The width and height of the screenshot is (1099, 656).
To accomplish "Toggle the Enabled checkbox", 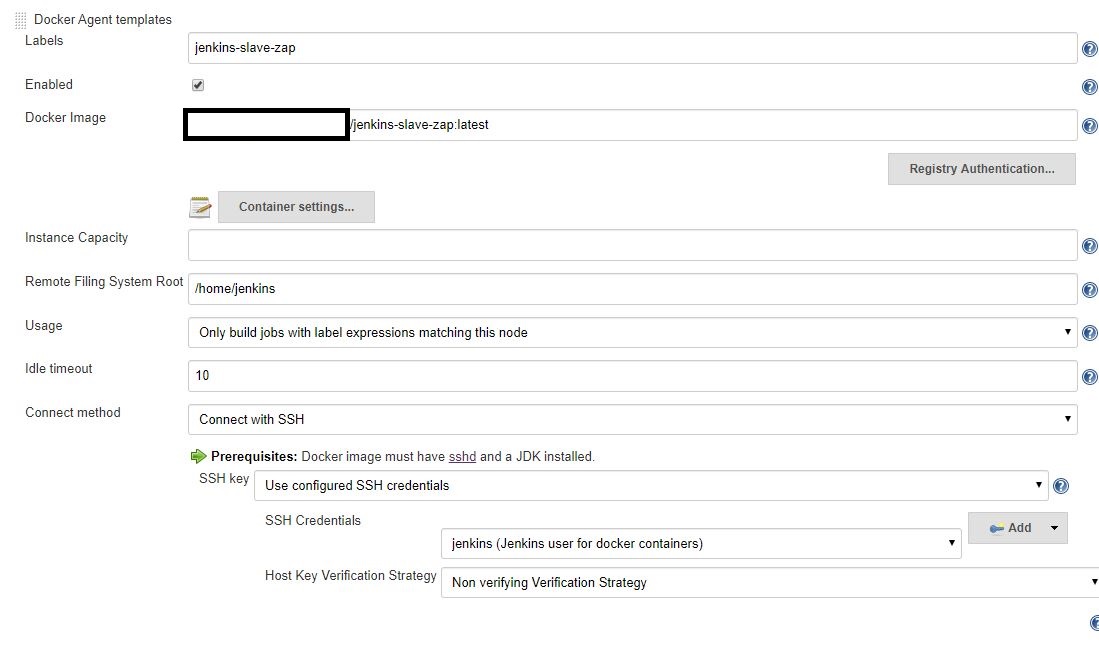I will (x=197, y=85).
